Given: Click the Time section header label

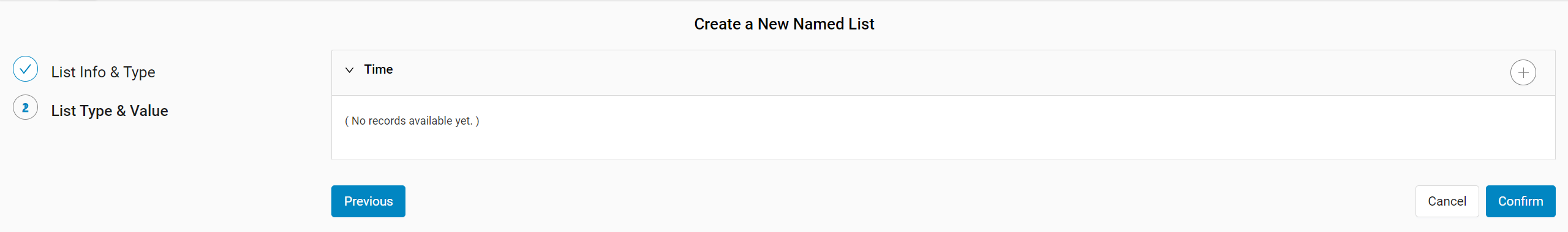Looking at the screenshot, I should click(x=379, y=69).
